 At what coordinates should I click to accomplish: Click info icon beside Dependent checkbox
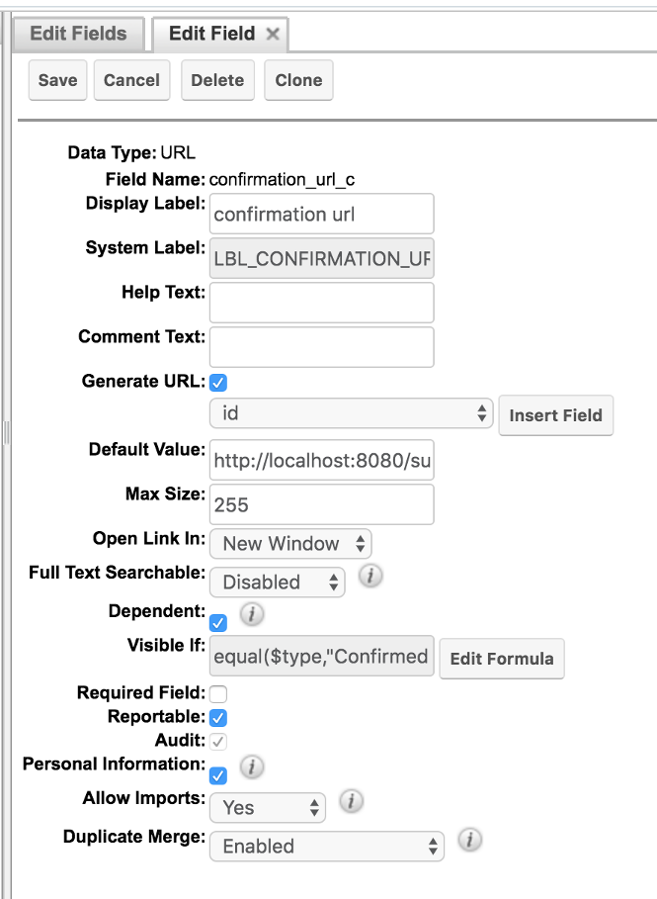tap(251, 614)
